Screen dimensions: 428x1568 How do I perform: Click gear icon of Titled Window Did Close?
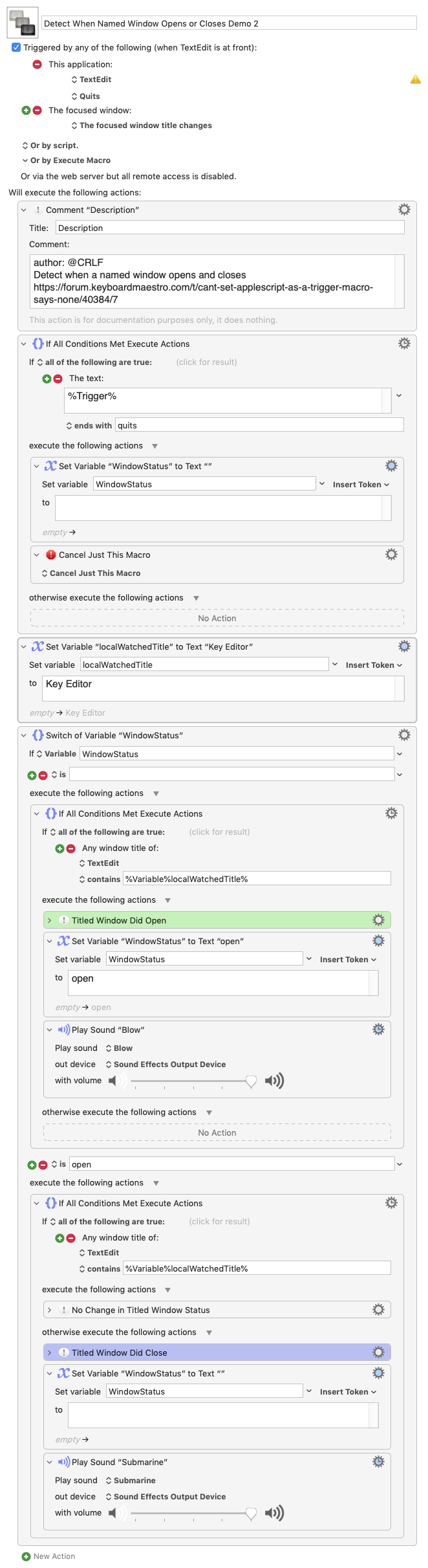click(x=378, y=1353)
